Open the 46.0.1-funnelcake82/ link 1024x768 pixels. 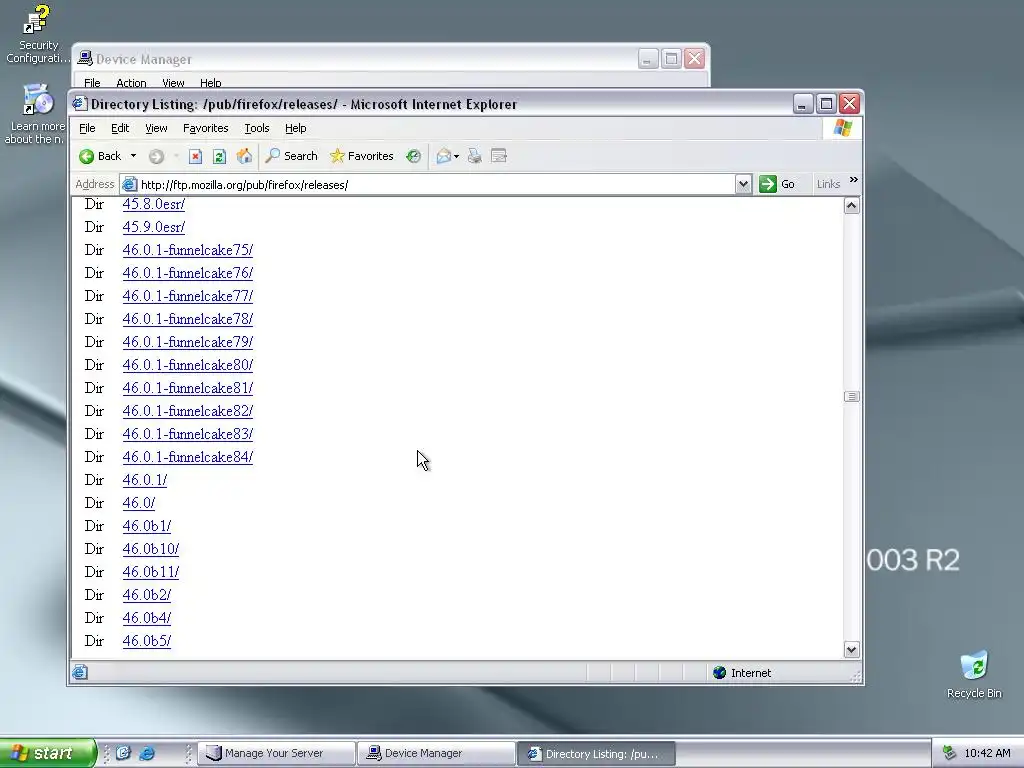pyautogui.click(x=187, y=411)
